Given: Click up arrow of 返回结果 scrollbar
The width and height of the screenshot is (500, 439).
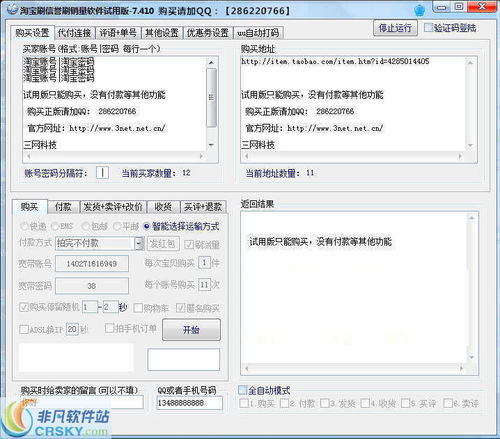Looking at the screenshot, I should point(472,218).
